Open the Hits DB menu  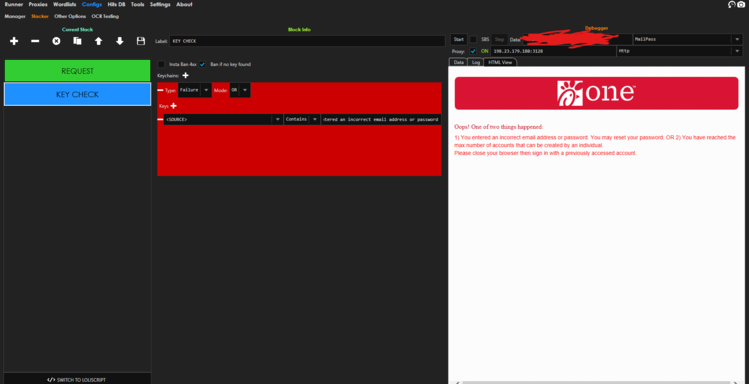(x=117, y=4)
